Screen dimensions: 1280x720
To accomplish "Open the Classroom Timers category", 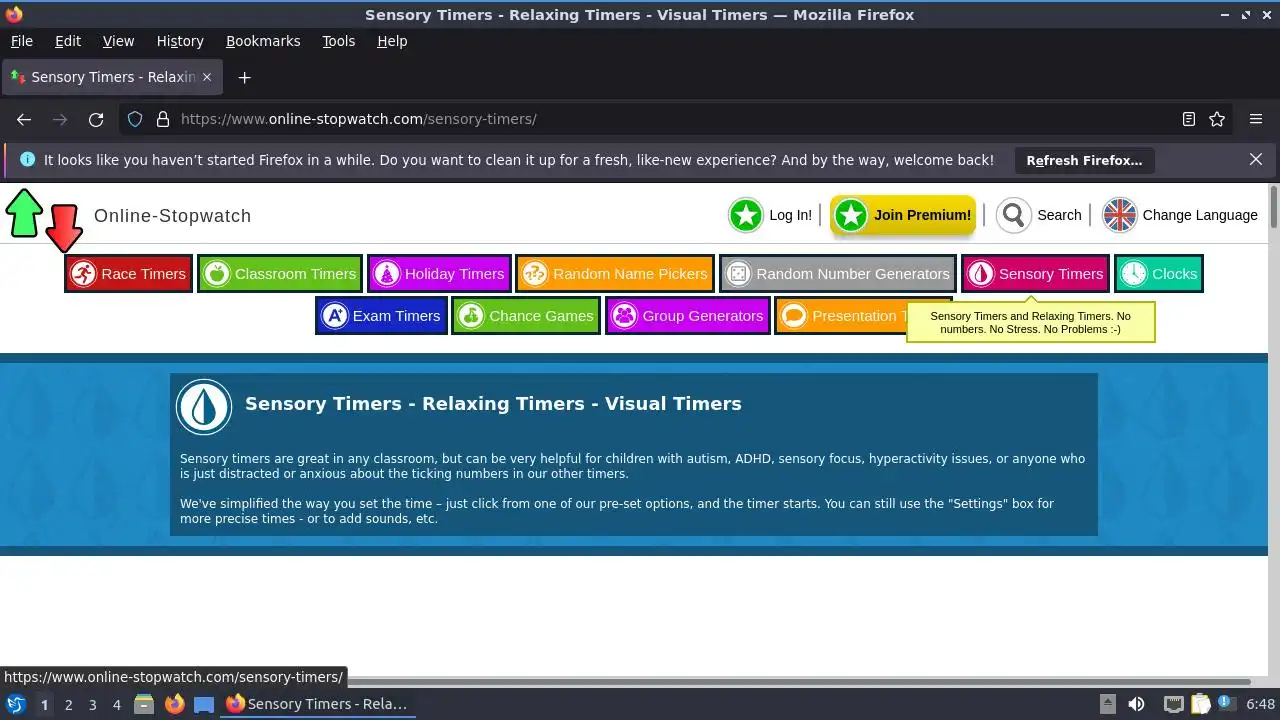I will point(279,274).
